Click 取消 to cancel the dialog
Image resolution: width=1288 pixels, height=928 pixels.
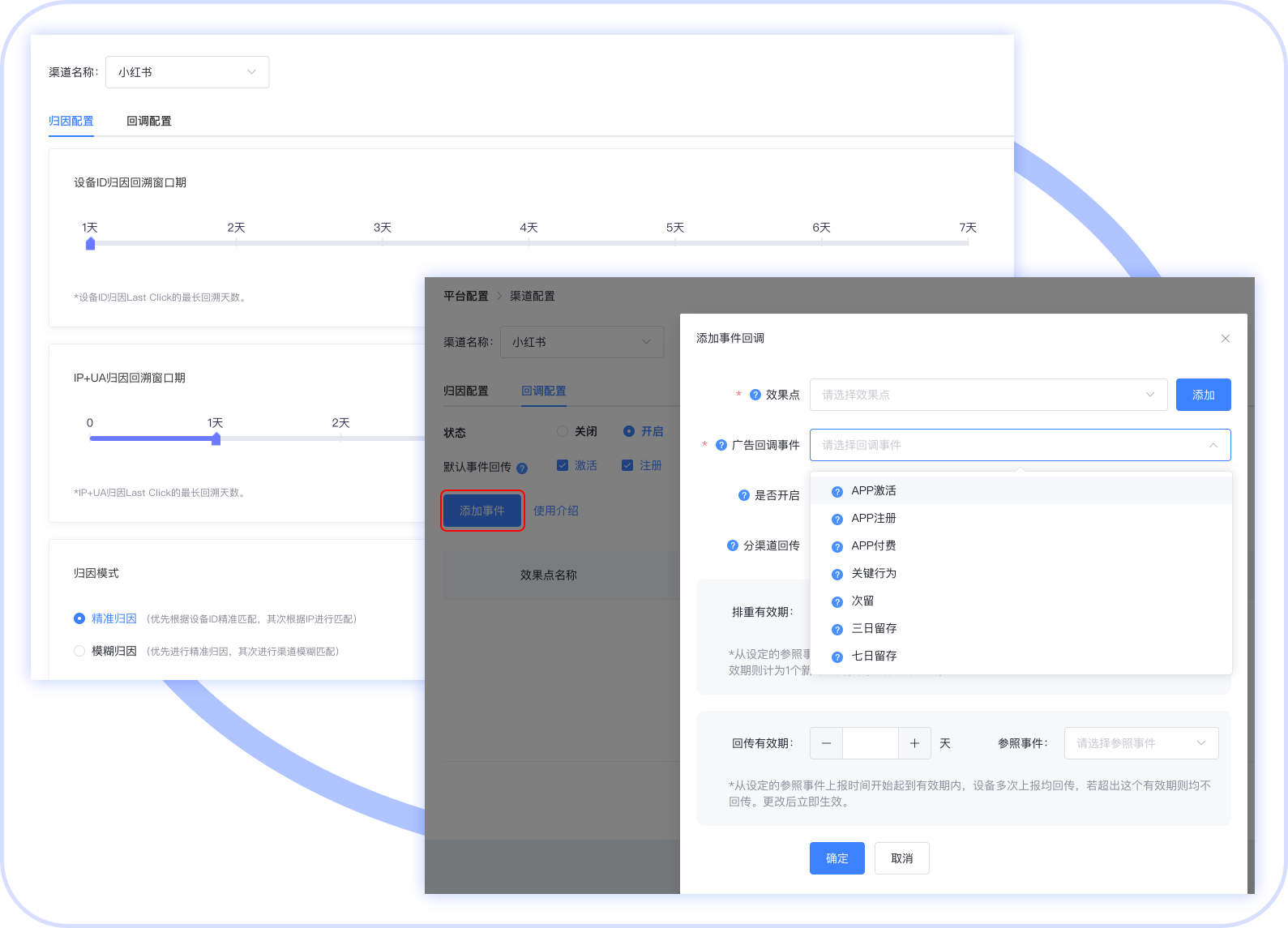pos(902,858)
